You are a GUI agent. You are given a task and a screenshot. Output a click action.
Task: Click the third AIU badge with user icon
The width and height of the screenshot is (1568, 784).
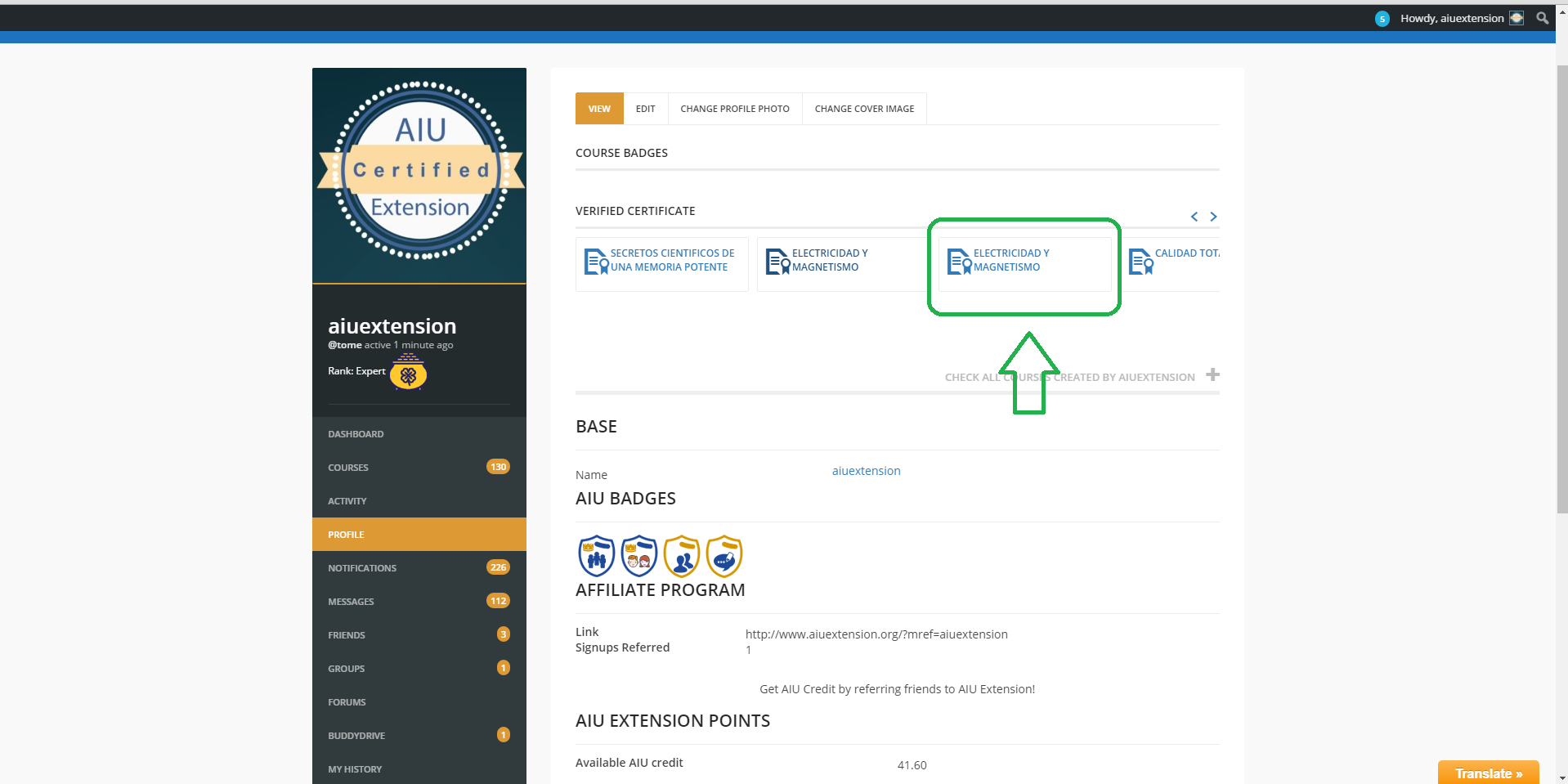pos(682,557)
